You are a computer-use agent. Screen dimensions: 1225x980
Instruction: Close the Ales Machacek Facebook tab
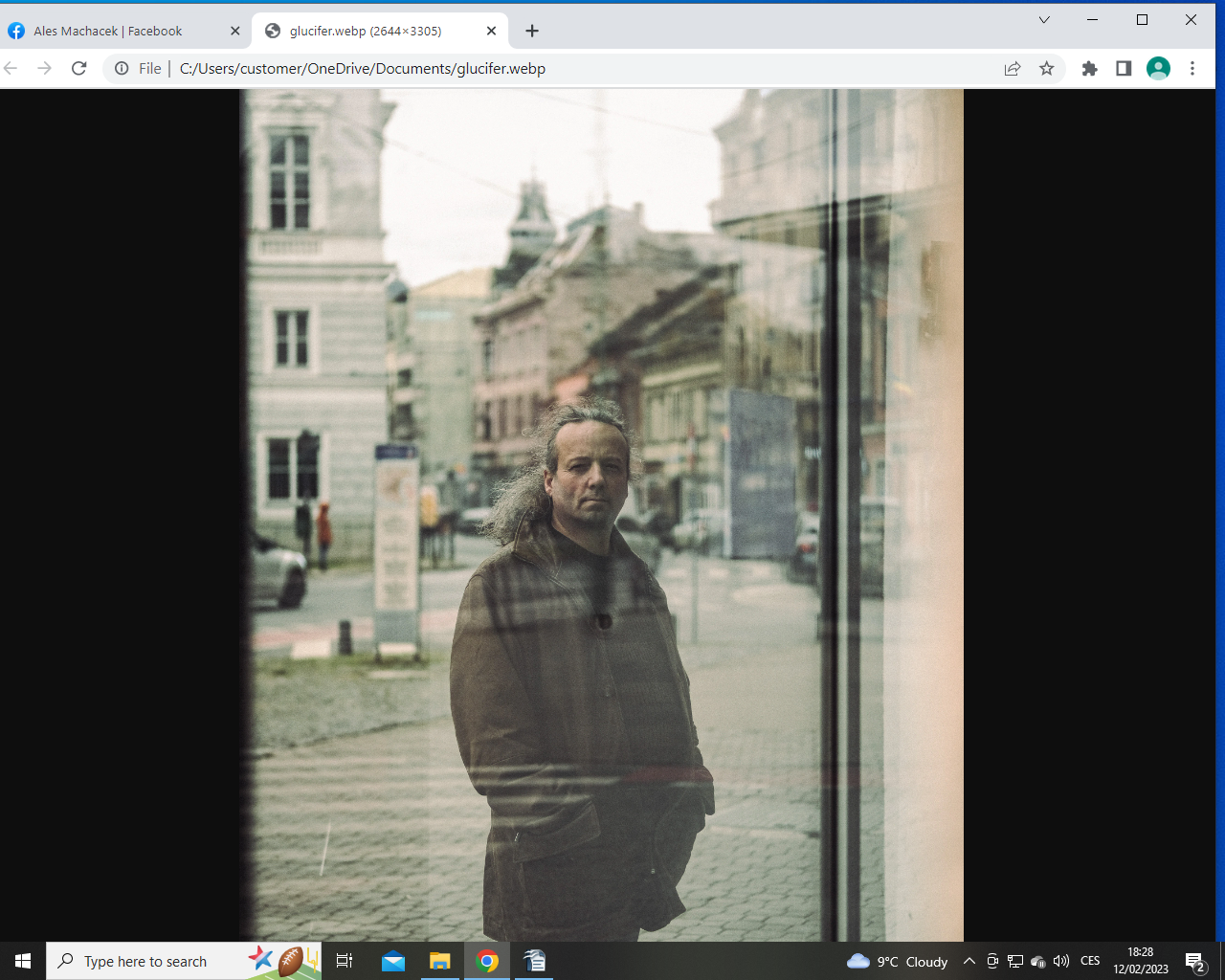coord(235,31)
